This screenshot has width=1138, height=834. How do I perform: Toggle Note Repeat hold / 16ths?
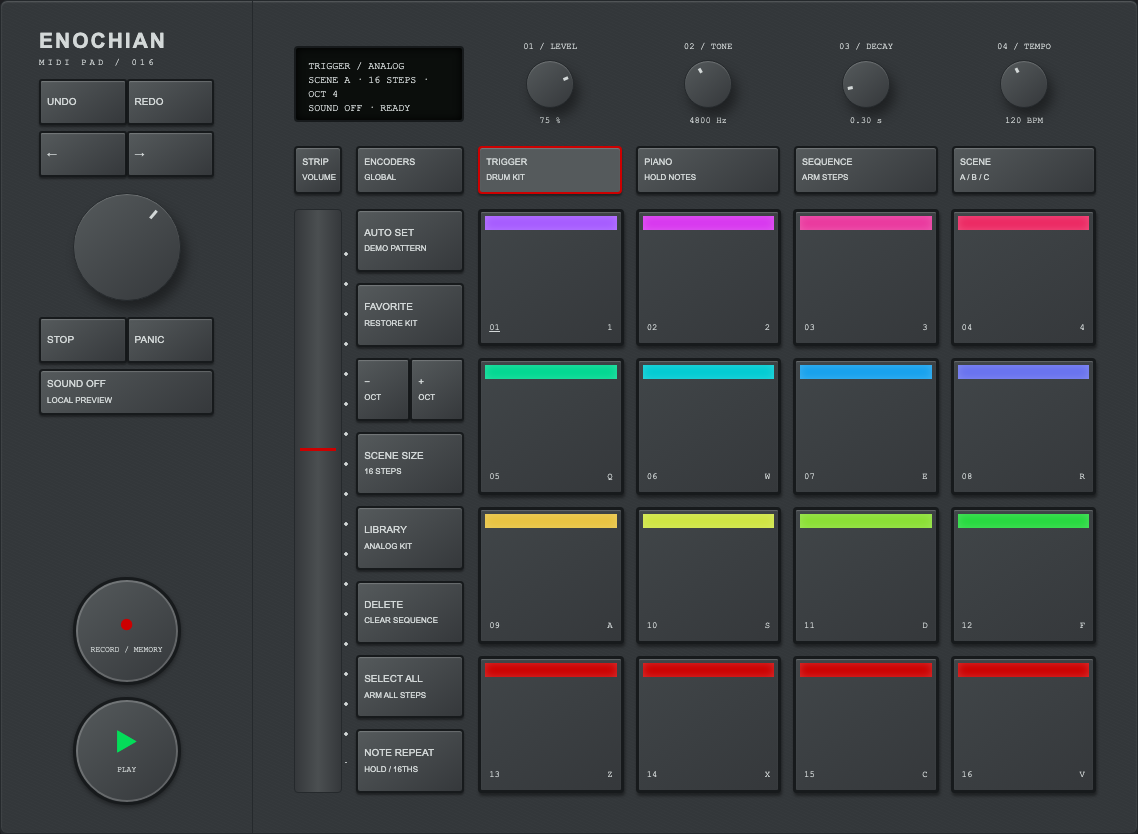coord(409,761)
